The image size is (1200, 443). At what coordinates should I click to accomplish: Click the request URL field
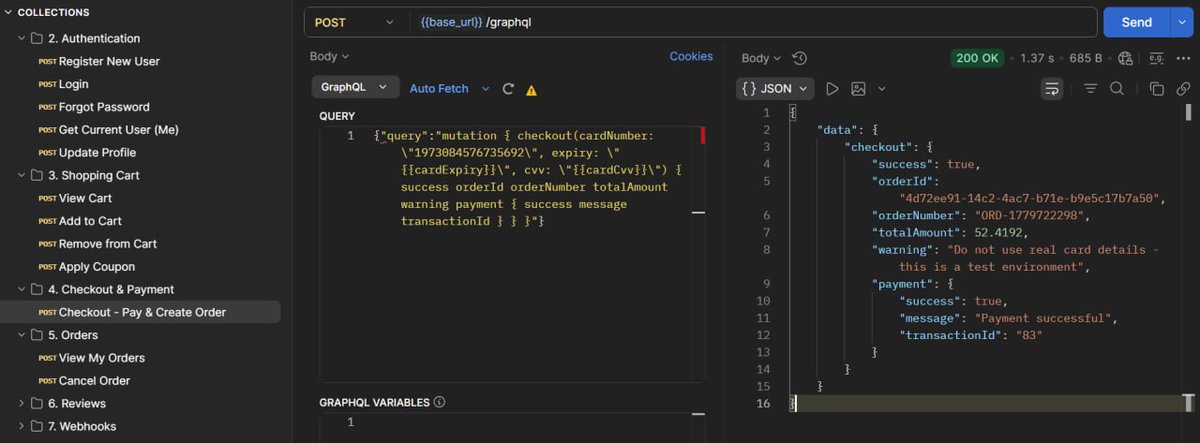[x=752, y=22]
